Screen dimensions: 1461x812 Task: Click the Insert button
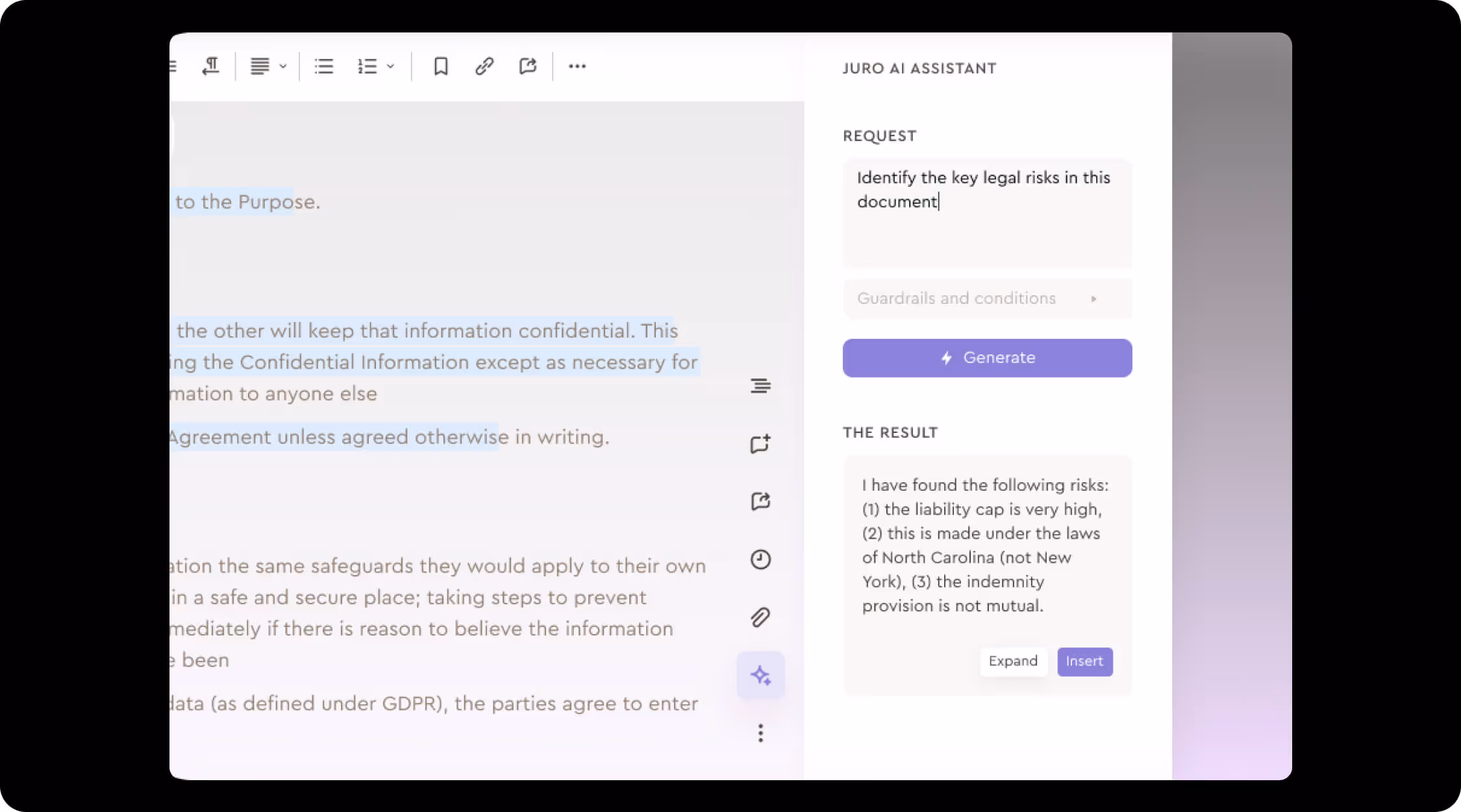click(1084, 661)
